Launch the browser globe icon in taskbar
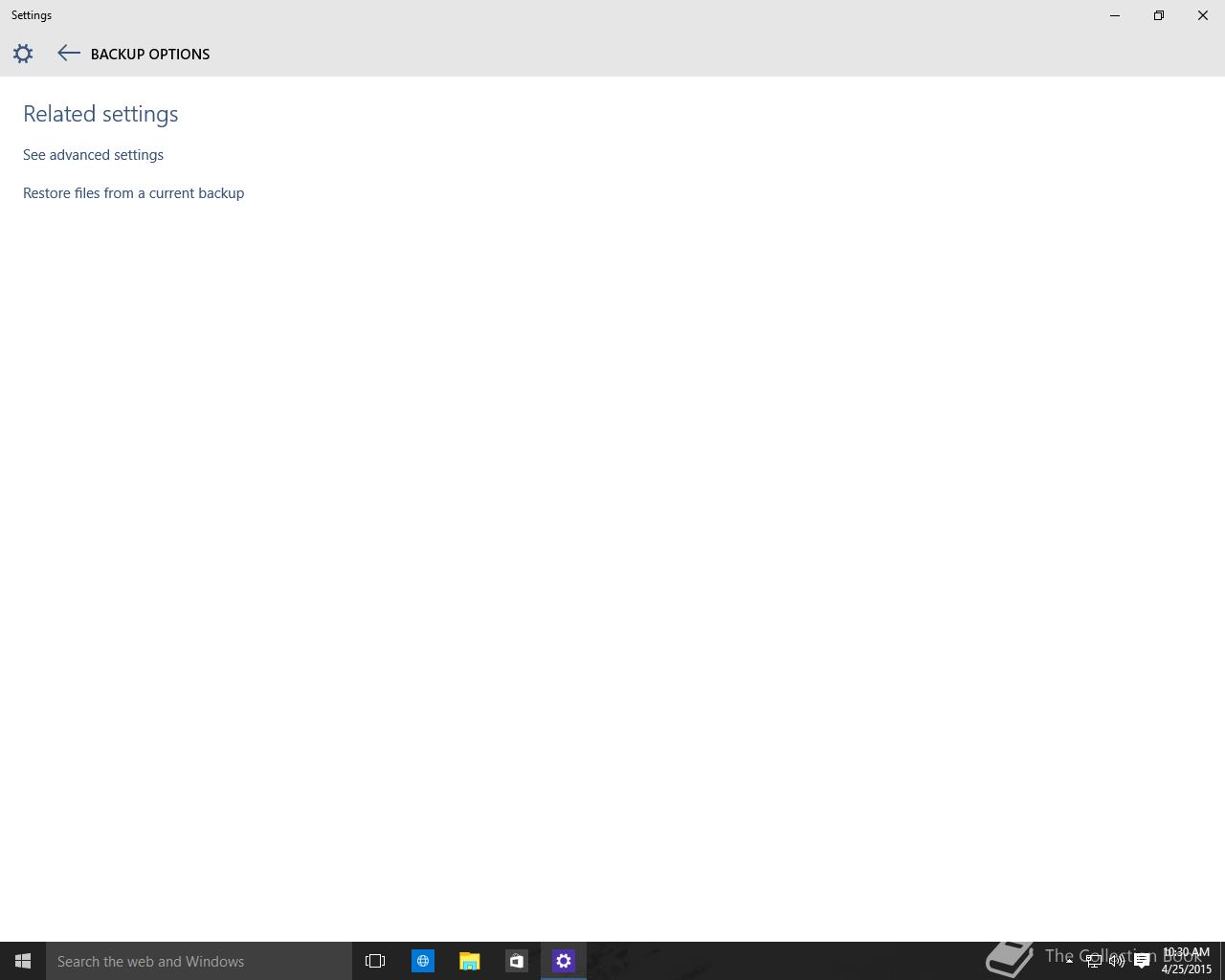This screenshot has width=1225, height=980. [x=422, y=961]
